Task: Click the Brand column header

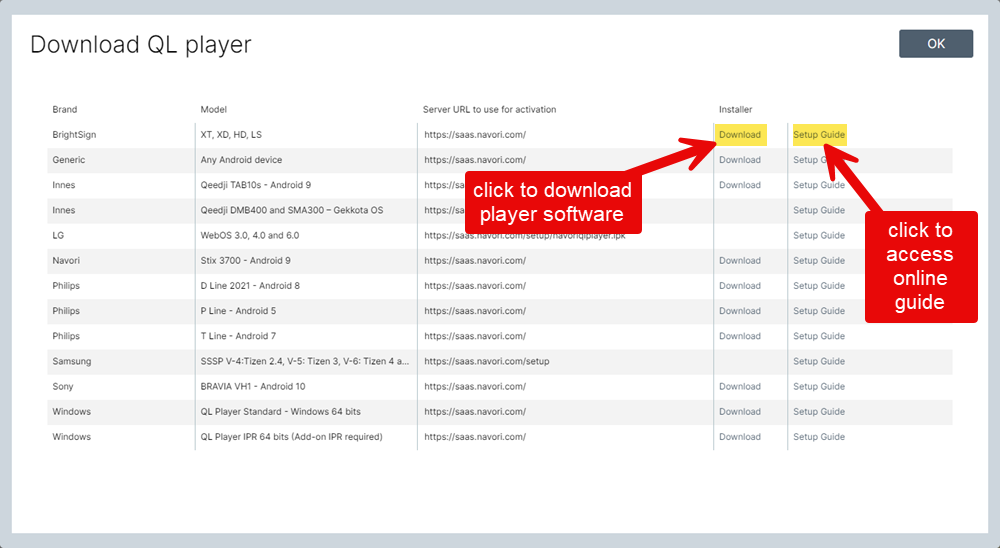Action: coord(64,110)
